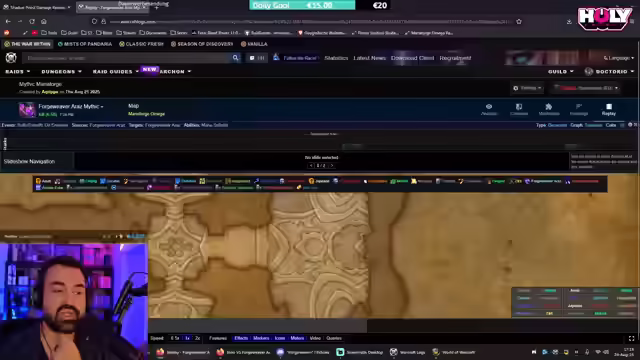Open the Analyze view eye icon
Viewport: 640px width, 360px height.
(489, 107)
